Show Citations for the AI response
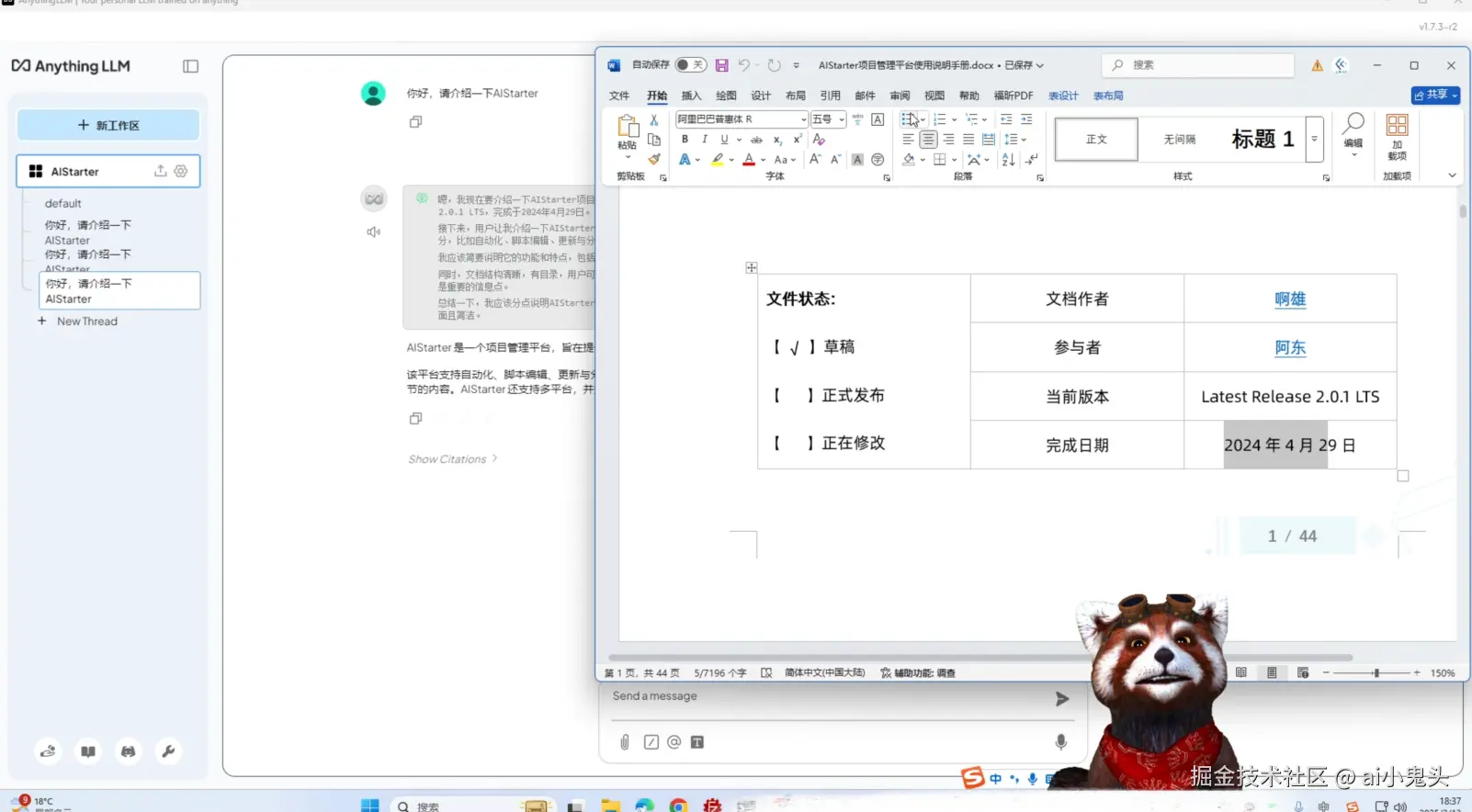The width and height of the screenshot is (1472, 812). (x=453, y=459)
